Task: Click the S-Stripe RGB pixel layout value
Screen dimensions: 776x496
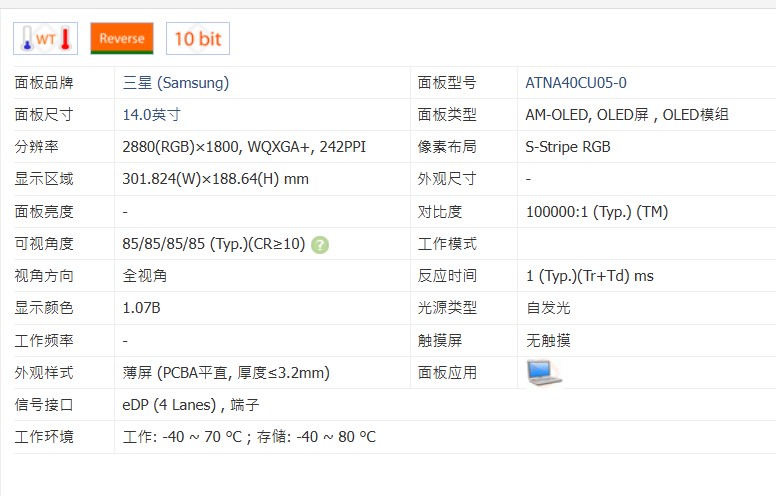Action: [x=567, y=147]
